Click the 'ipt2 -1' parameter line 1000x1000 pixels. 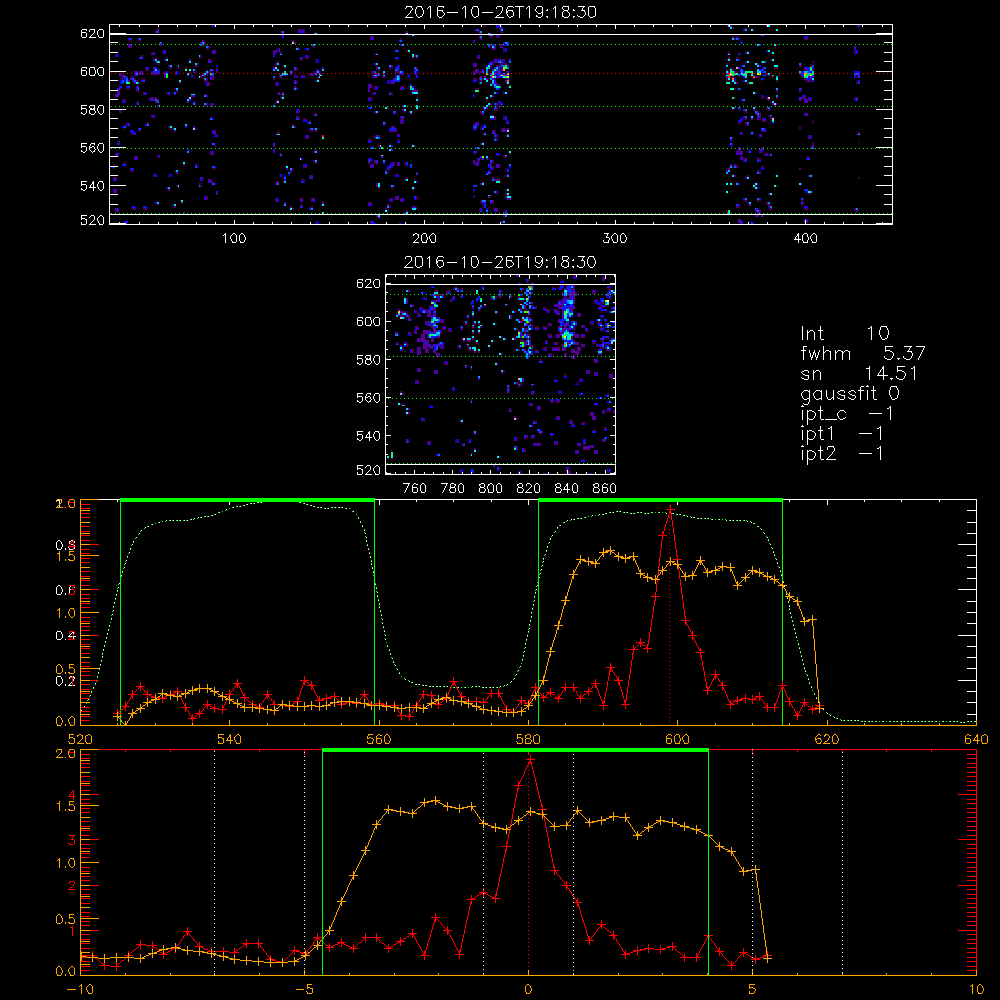point(842,453)
